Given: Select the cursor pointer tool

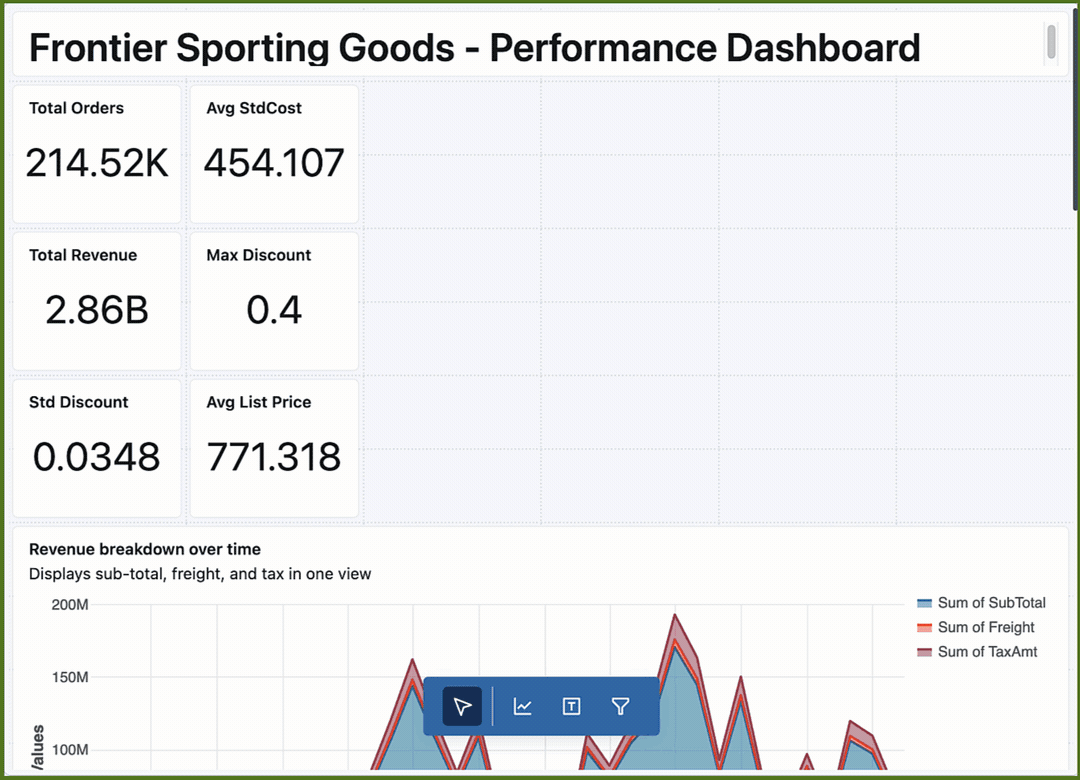Looking at the screenshot, I should [462, 707].
